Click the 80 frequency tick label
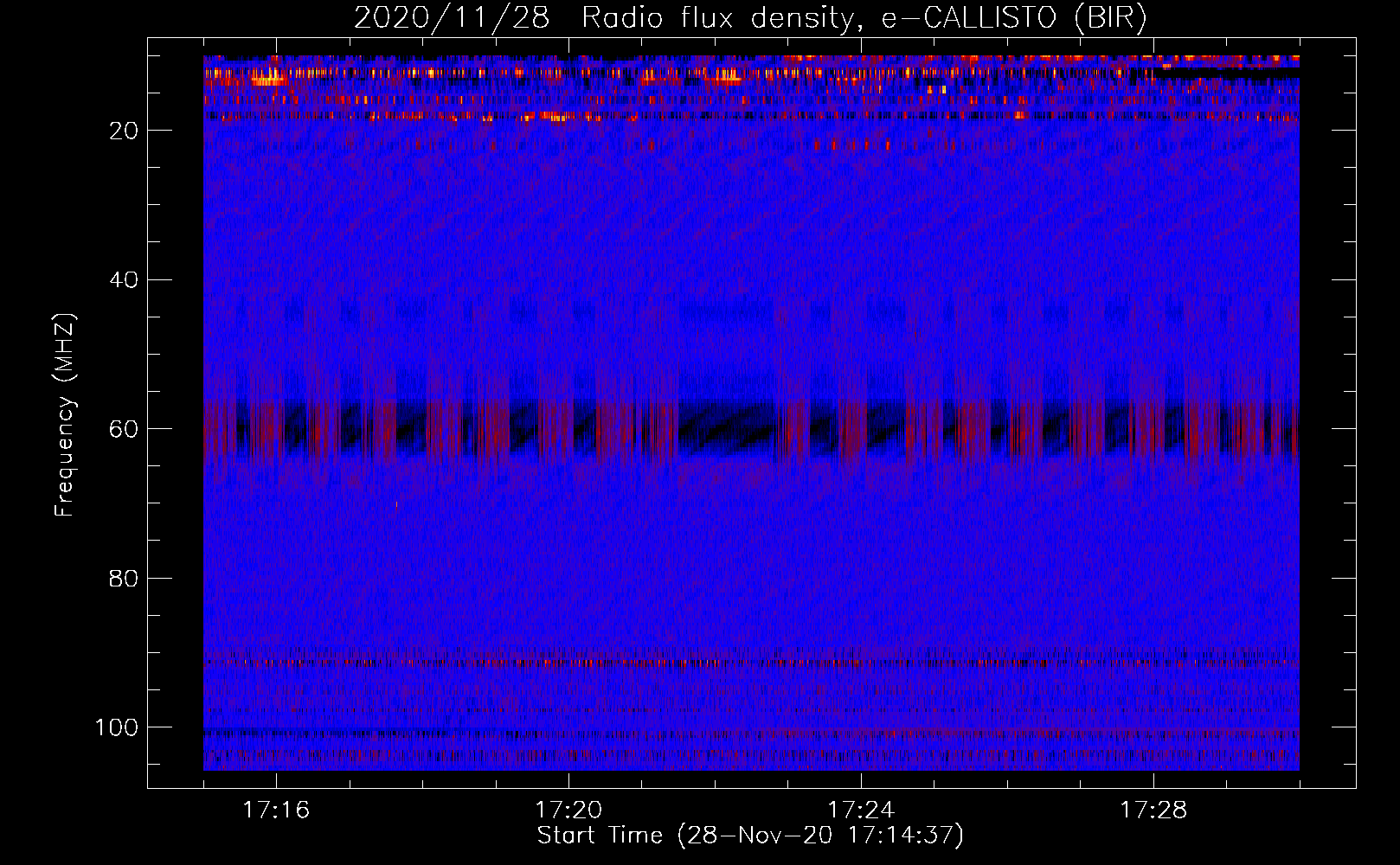The height and width of the screenshot is (865, 1400). (124, 578)
